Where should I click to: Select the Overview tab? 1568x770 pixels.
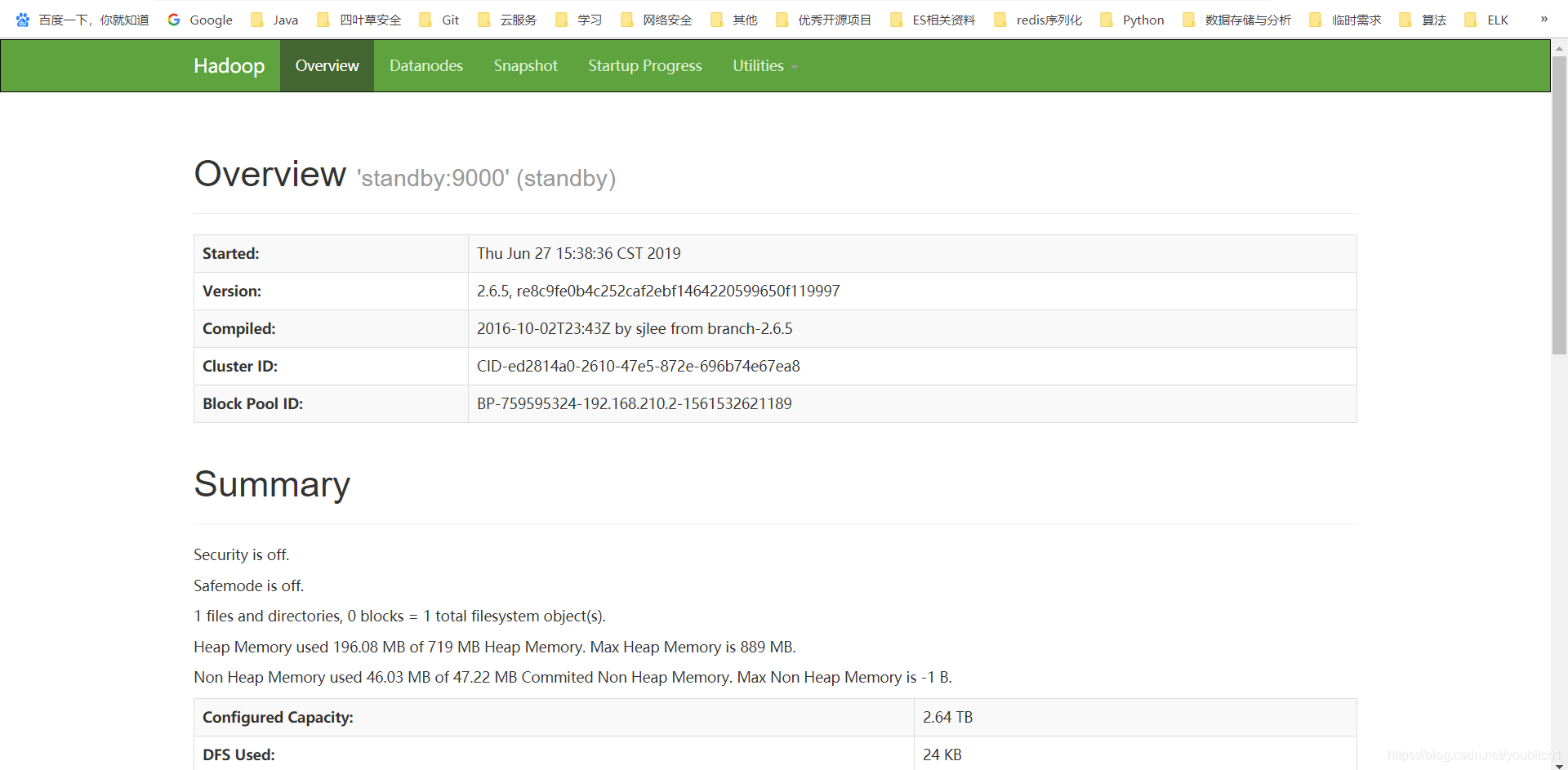(327, 65)
